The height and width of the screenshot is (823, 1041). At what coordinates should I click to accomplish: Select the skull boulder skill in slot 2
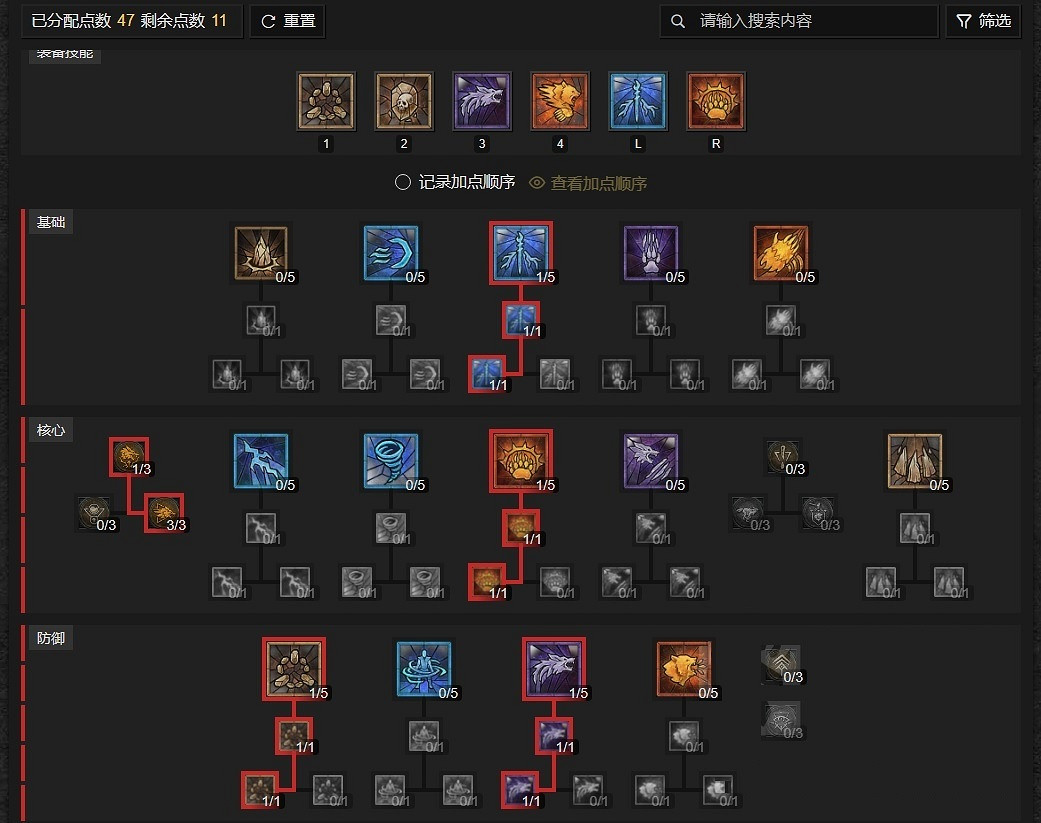tap(404, 101)
